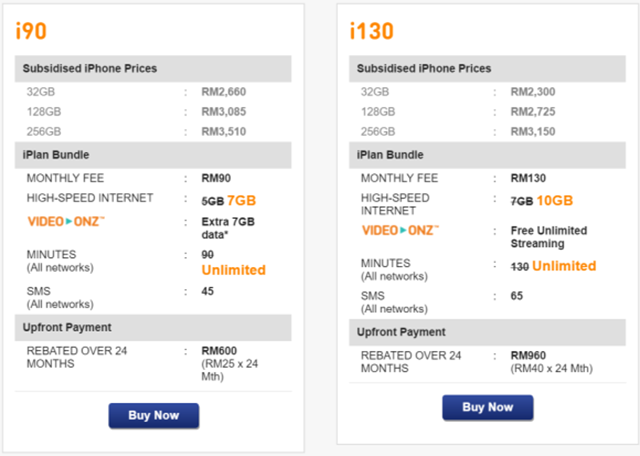
Task: Click the Video-Onz logo in i90 plan
Action: pyautogui.click(x=66, y=221)
